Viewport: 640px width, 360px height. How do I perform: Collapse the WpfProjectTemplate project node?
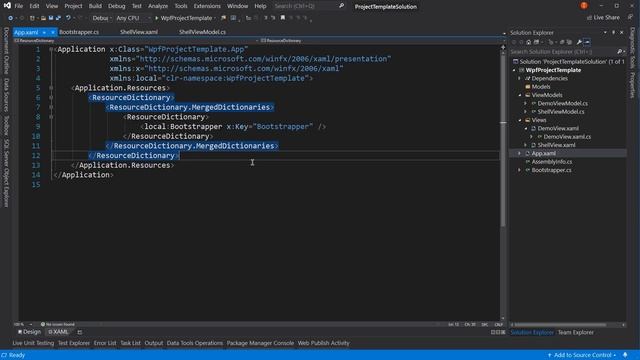(x=514, y=70)
